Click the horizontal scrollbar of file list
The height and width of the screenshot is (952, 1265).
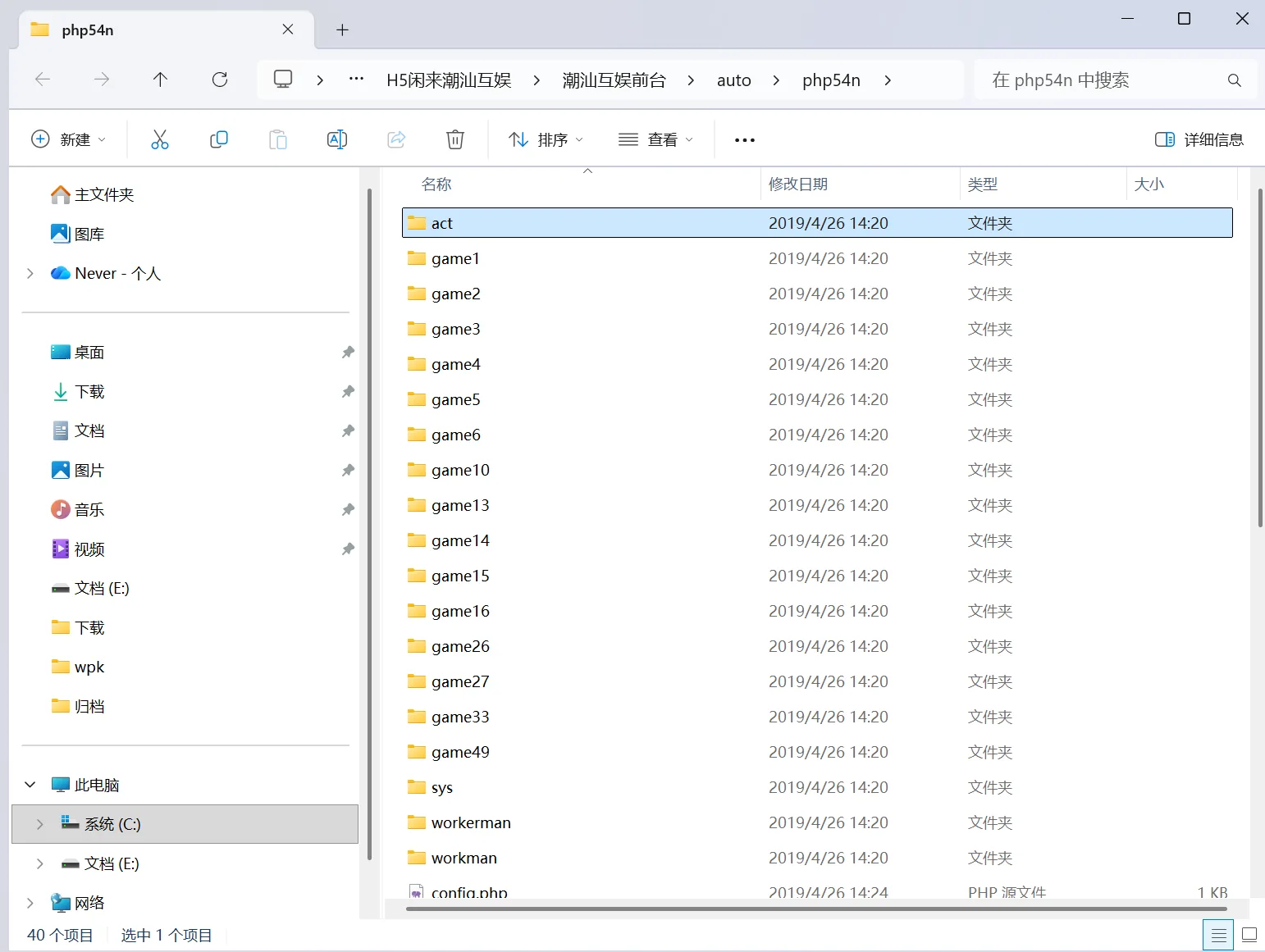point(816,909)
